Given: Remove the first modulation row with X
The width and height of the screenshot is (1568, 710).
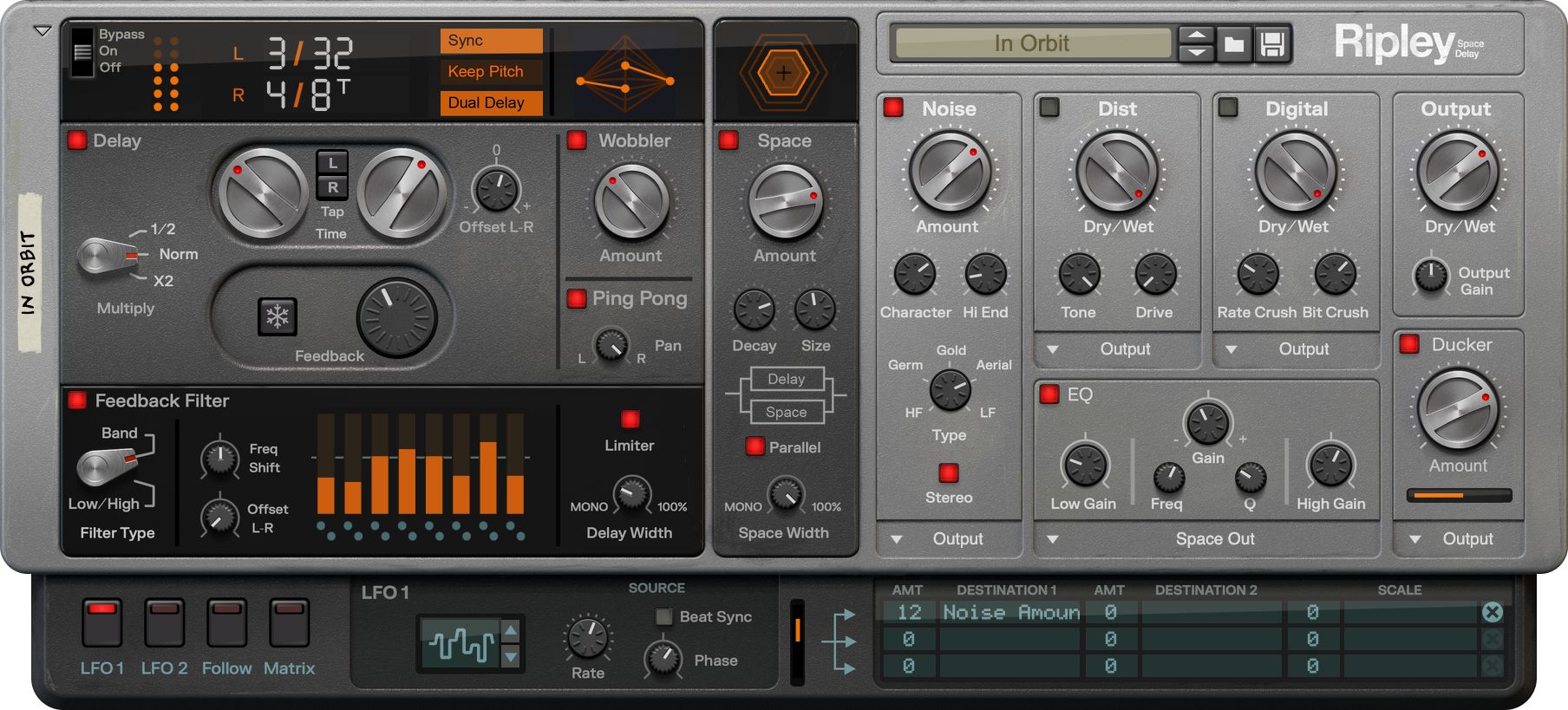Looking at the screenshot, I should pyautogui.click(x=1492, y=612).
